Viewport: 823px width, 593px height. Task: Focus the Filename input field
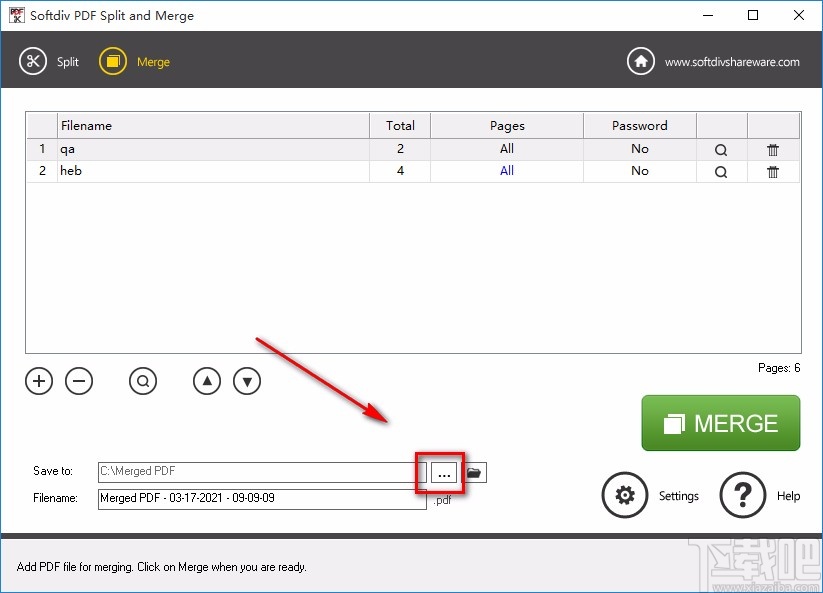pyautogui.click(x=262, y=499)
